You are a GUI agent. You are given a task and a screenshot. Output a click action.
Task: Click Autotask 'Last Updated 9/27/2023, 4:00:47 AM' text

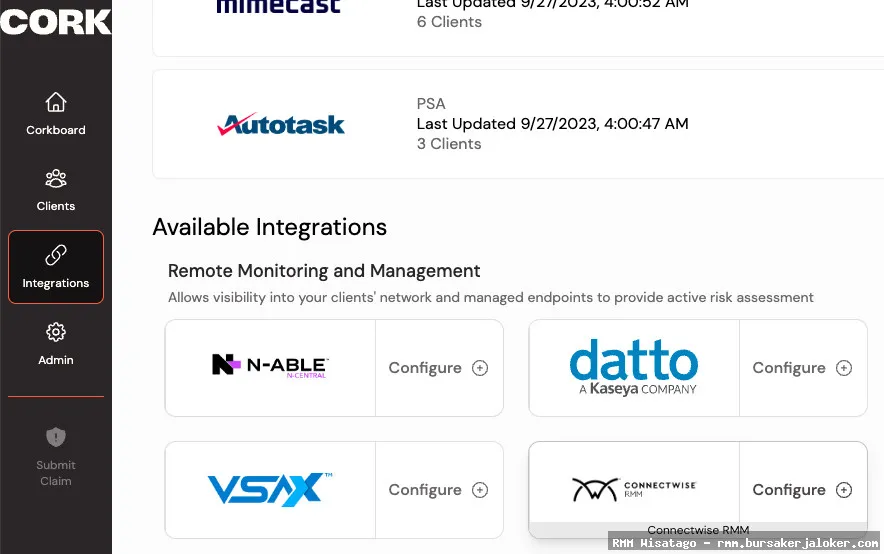[552, 123]
